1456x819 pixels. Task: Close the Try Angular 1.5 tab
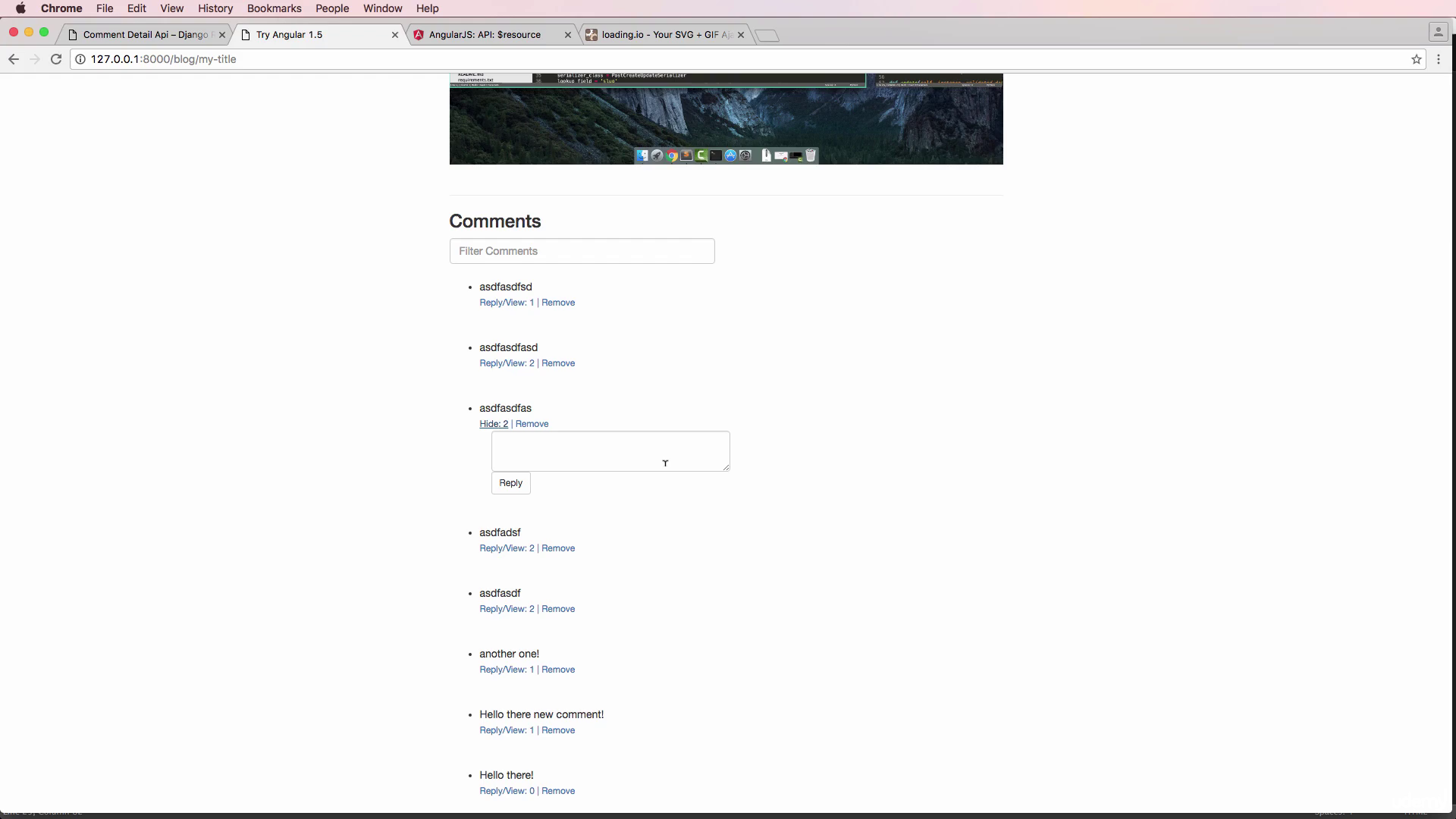click(x=395, y=35)
